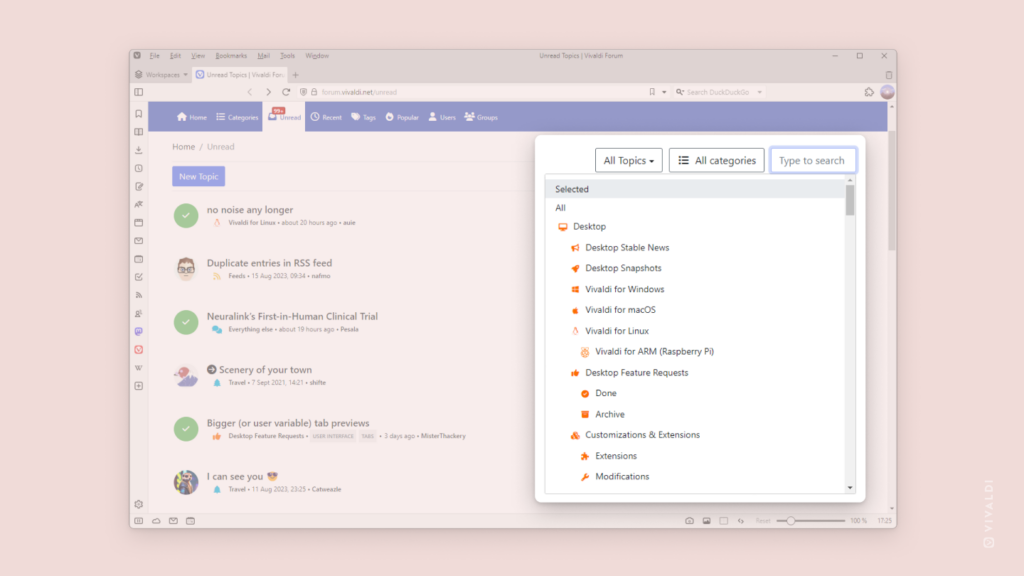Open the Workspaces dropdown
The height and width of the screenshot is (576, 1024).
(161, 75)
